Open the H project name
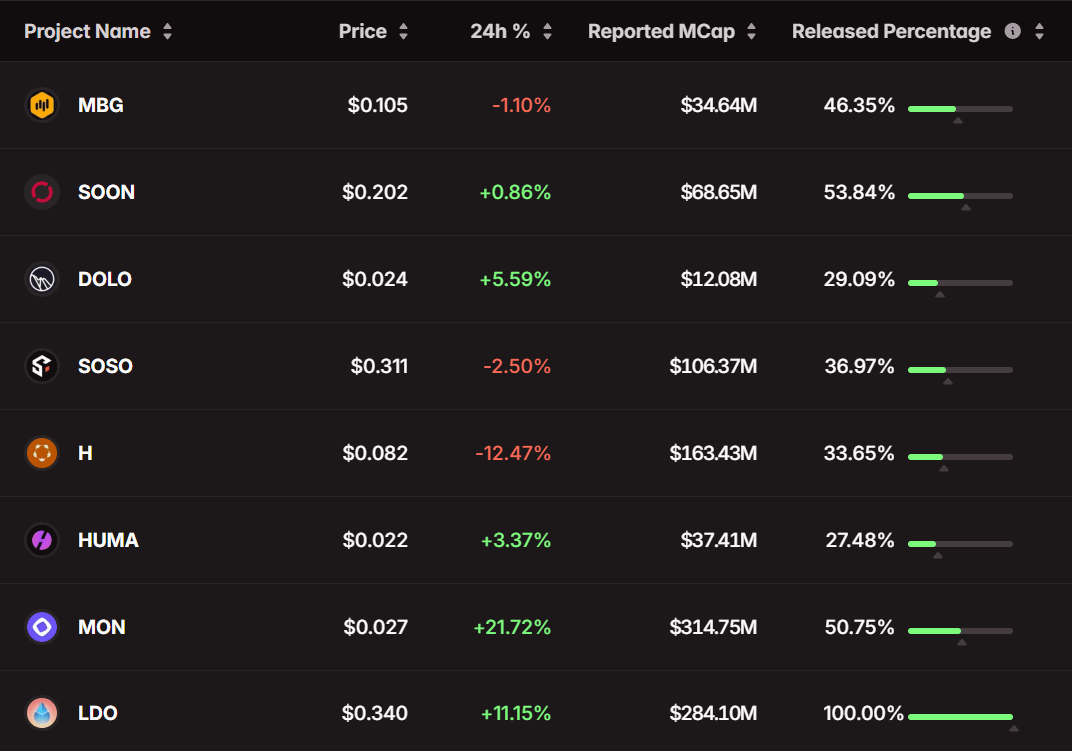The height and width of the screenshot is (751, 1072). click(x=85, y=453)
